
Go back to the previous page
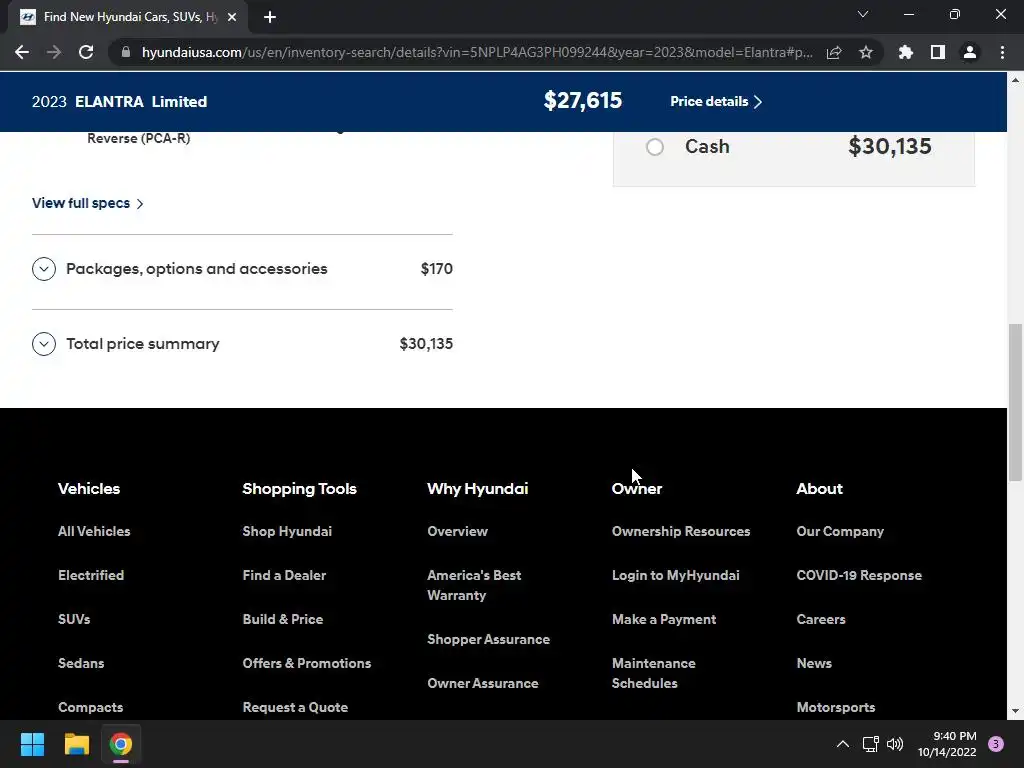click(x=22, y=52)
